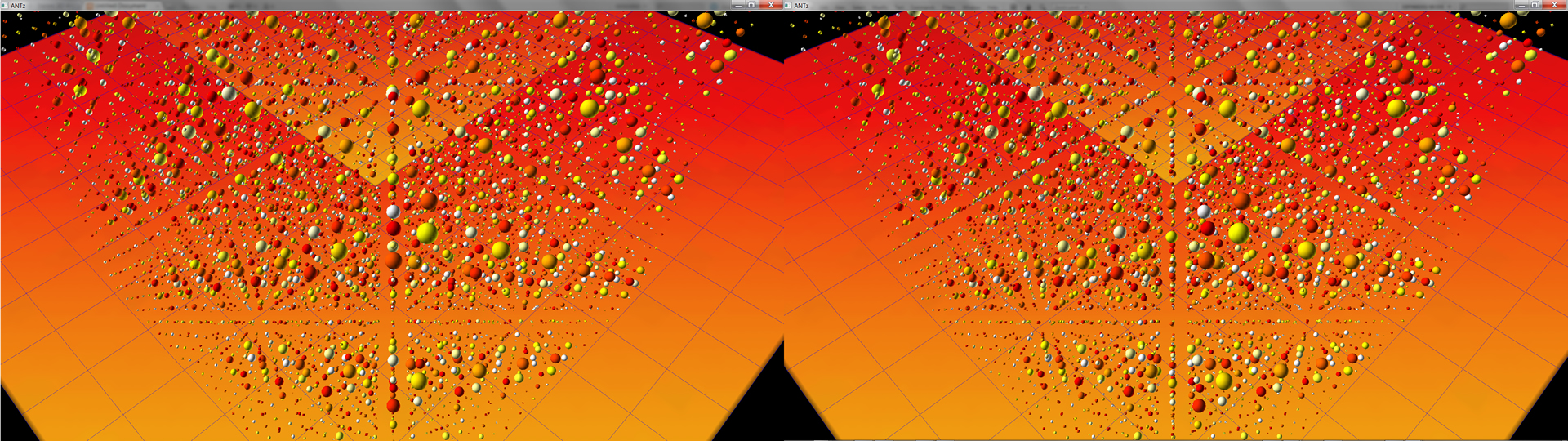
Task: Select the right window's ANTz title bar
Action: pos(1143,5)
